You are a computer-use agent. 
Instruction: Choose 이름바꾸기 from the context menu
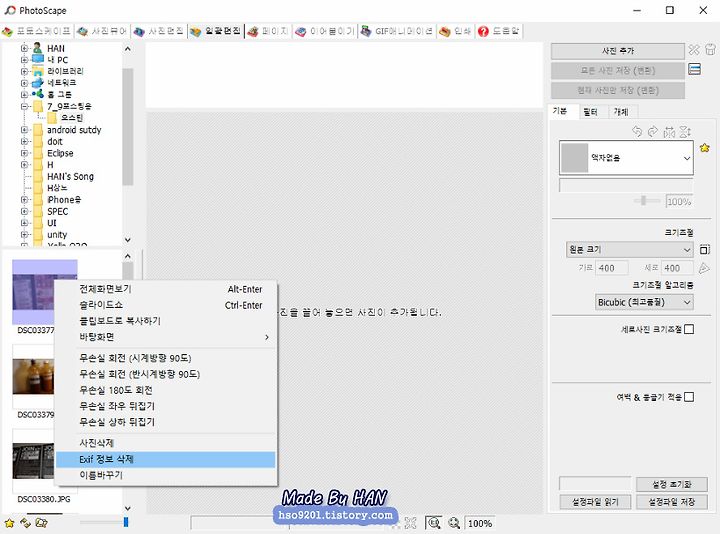coord(166,475)
